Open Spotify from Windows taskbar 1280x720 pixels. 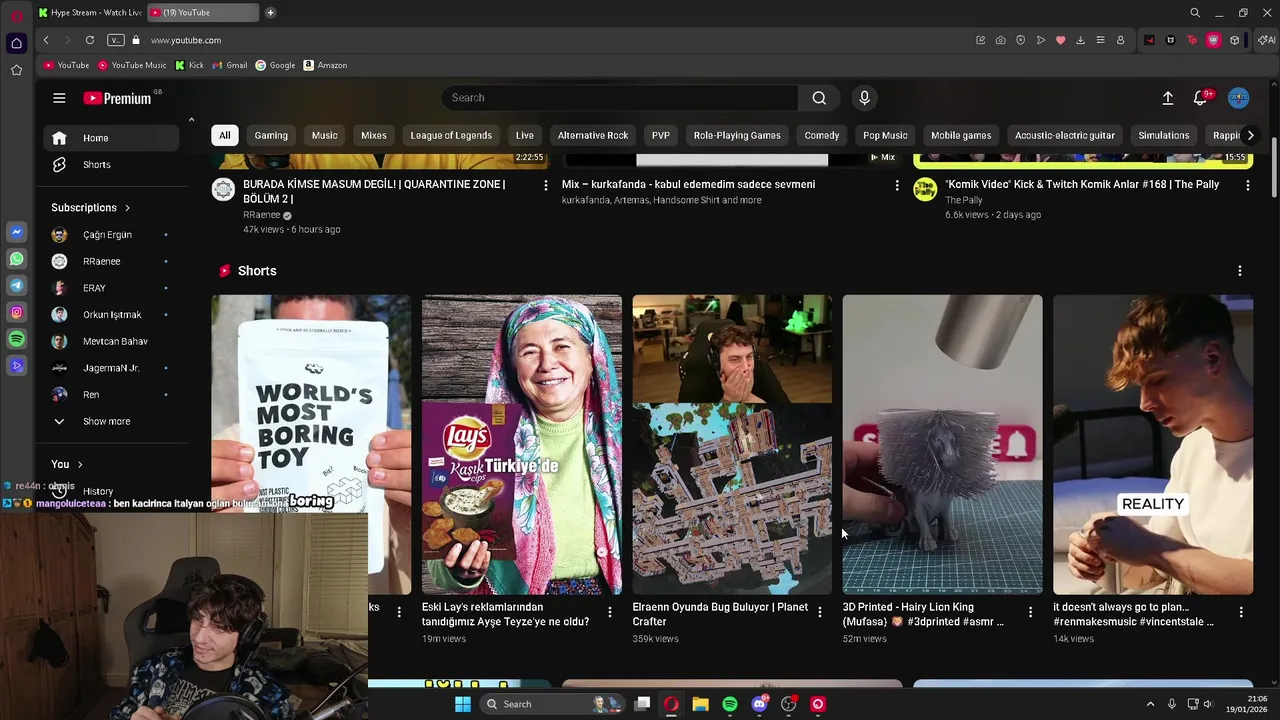pos(730,704)
